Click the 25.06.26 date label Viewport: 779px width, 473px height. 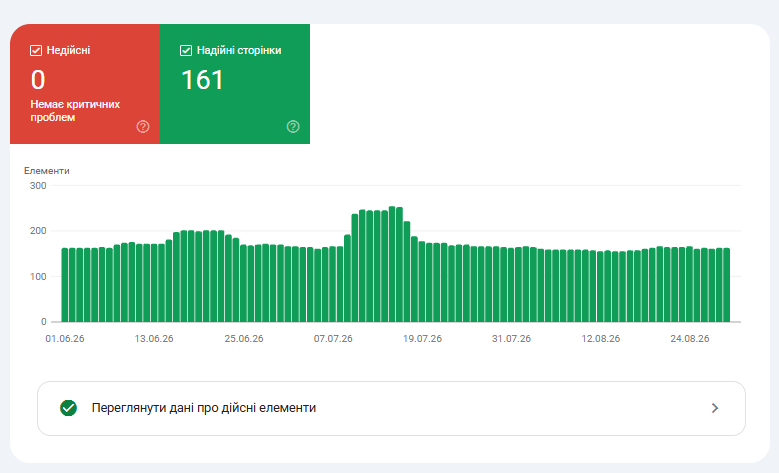point(243,339)
